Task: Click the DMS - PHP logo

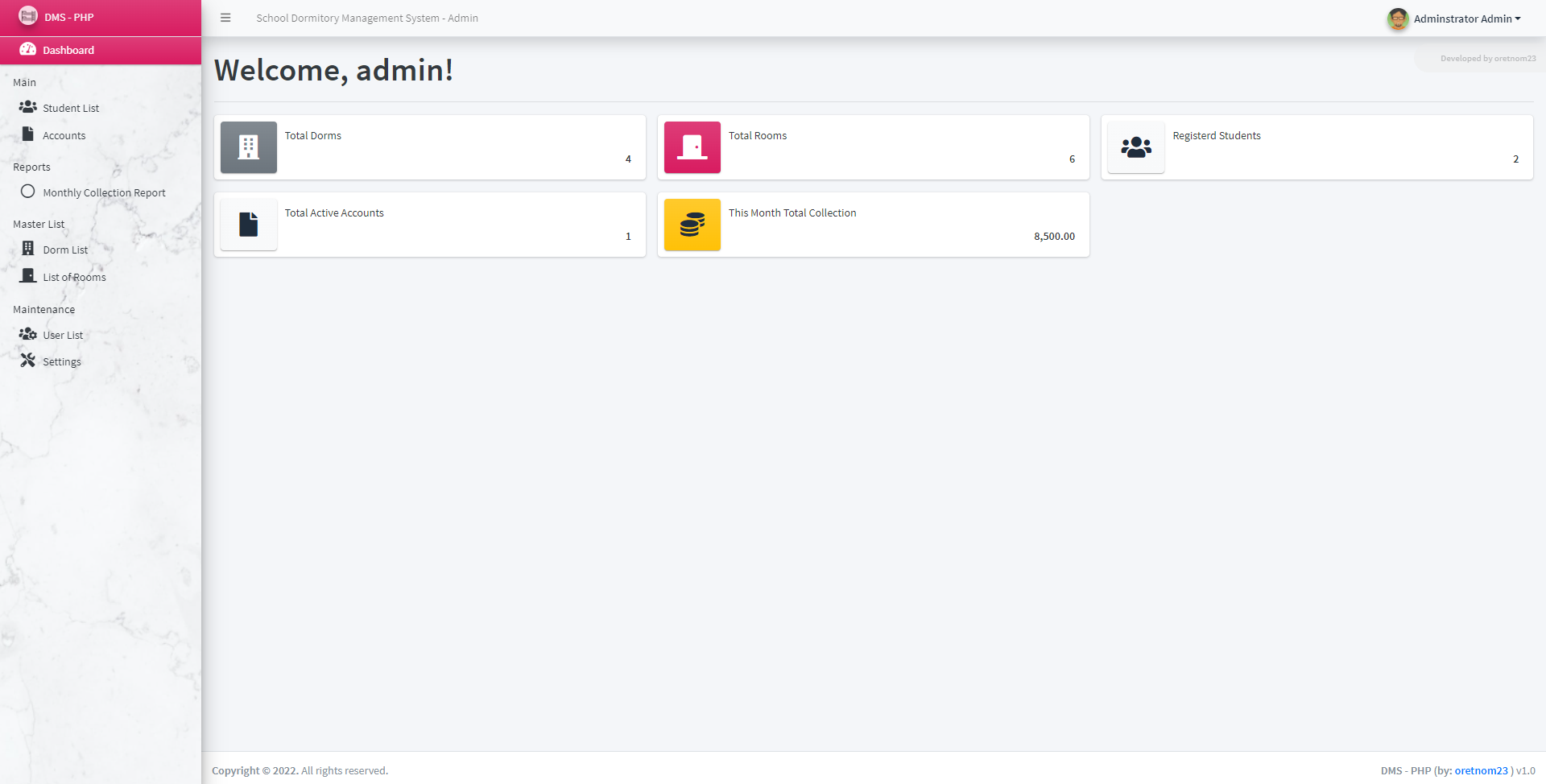Action: (x=28, y=16)
